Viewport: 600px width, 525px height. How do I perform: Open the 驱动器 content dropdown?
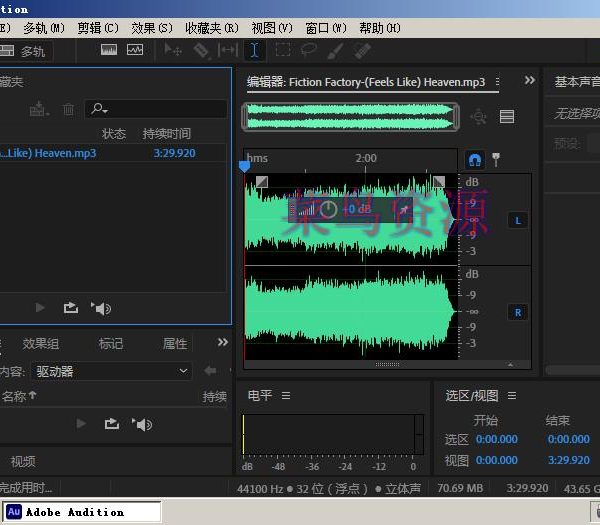(110, 371)
